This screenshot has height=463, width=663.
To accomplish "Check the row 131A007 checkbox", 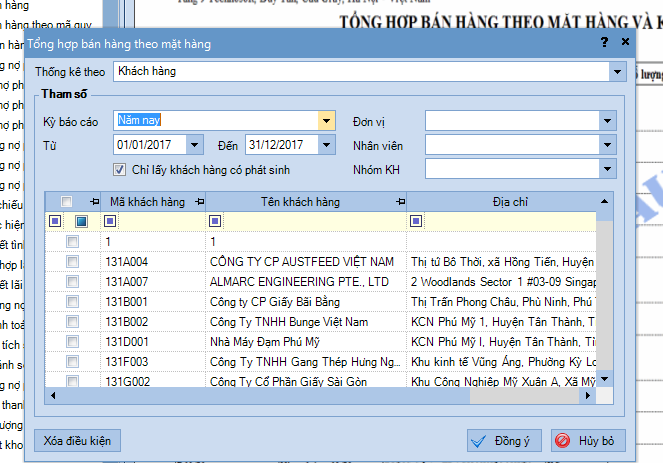I will pos(72,281).
